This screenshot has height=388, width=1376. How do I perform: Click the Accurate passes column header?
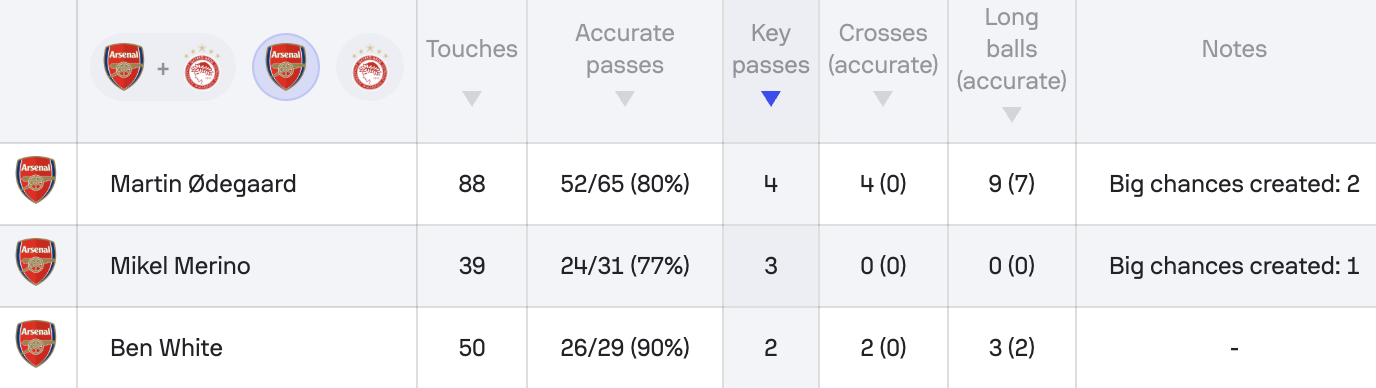[x=624, y=50]
